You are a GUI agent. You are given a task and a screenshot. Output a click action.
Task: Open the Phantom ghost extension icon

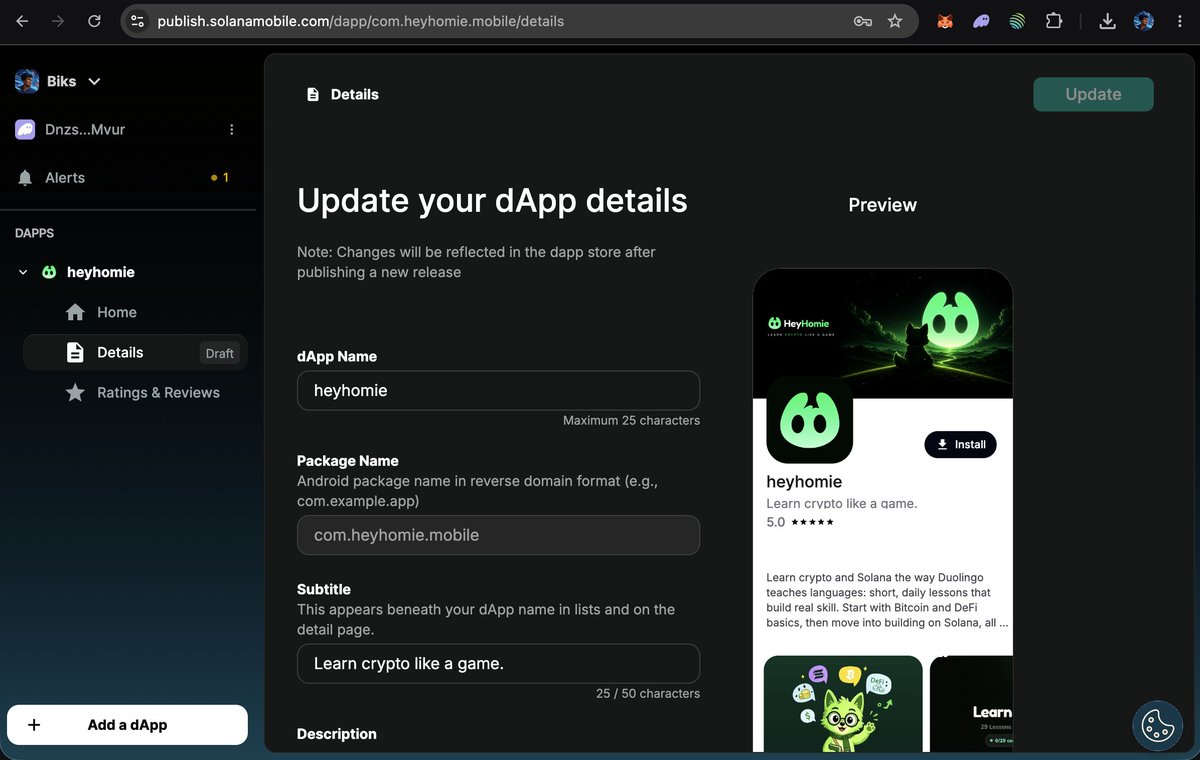coord(981,20)
